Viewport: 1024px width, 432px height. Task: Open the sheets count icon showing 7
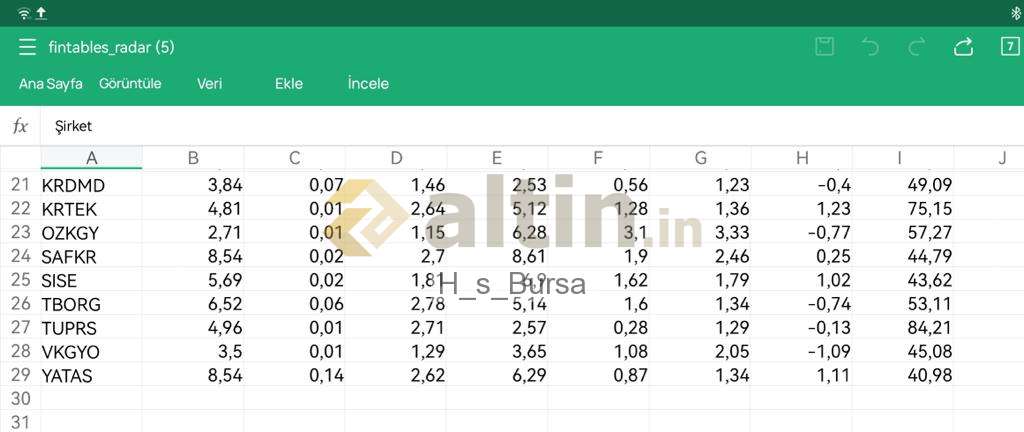pos(1010,46)
